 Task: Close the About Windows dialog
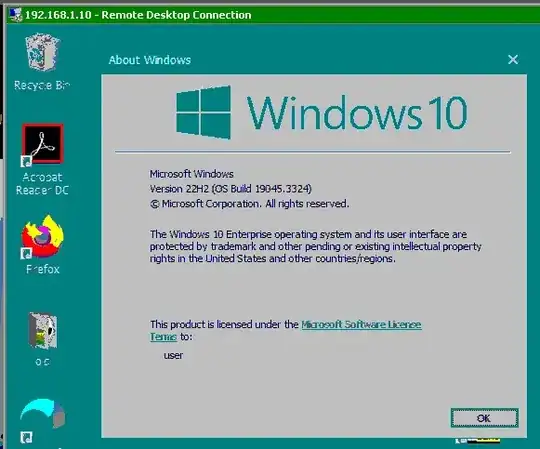[x=513, y=60]
